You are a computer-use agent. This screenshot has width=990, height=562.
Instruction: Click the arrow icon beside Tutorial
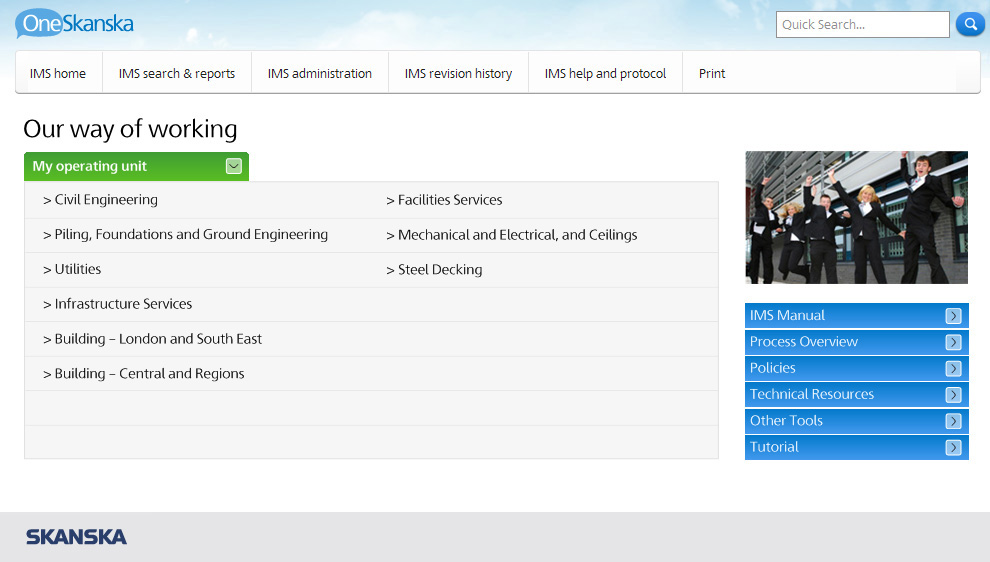[x=953, y=448]
